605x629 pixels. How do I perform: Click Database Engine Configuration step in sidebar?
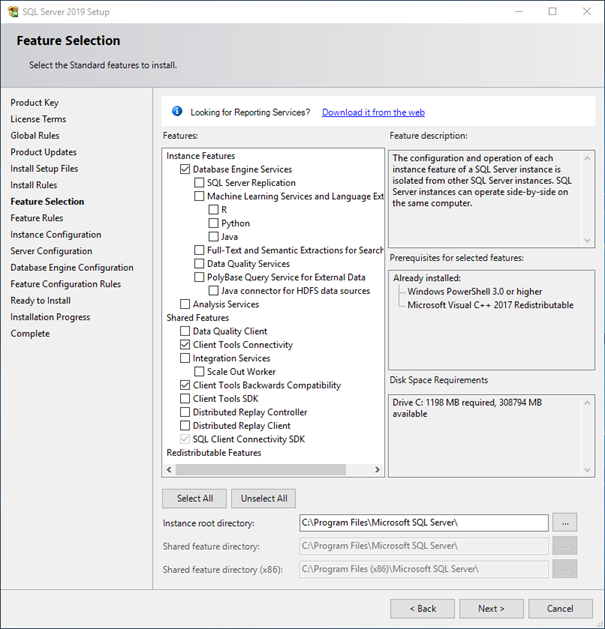[72, 267]
